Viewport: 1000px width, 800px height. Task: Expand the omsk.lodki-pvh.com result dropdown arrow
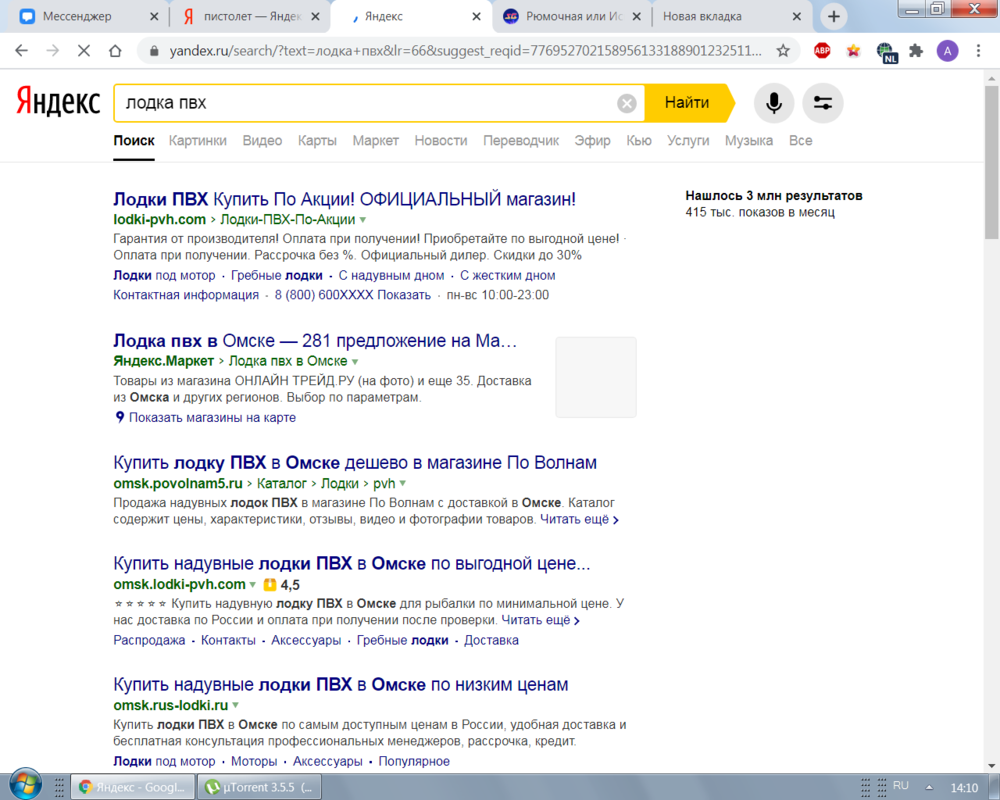253,584
